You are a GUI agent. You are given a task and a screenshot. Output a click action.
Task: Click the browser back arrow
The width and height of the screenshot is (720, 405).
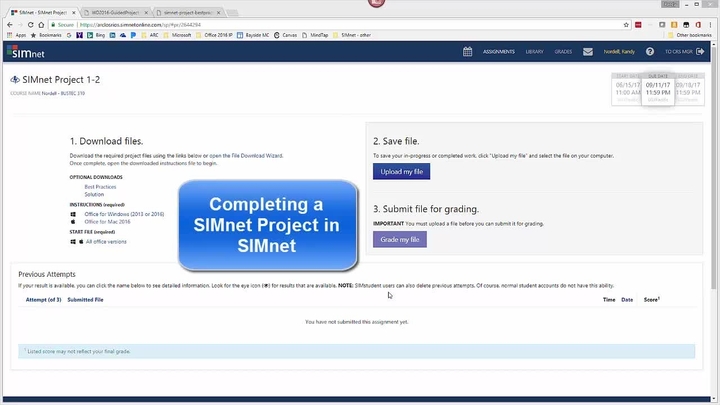click(10, 25)
